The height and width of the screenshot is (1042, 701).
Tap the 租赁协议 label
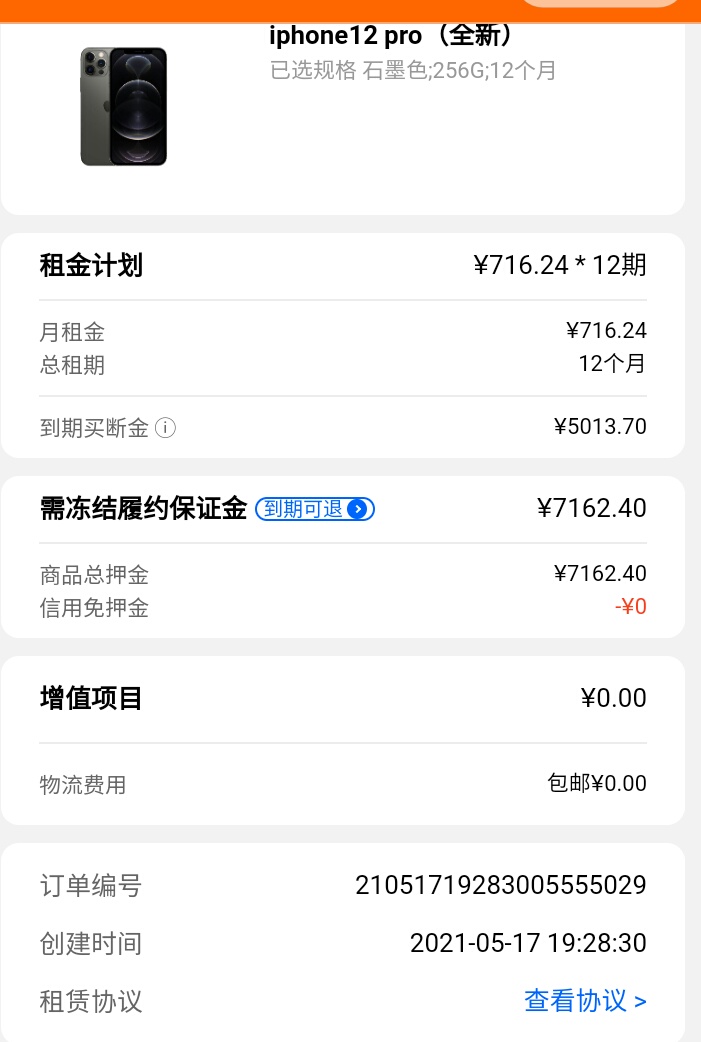point(91,1001)
